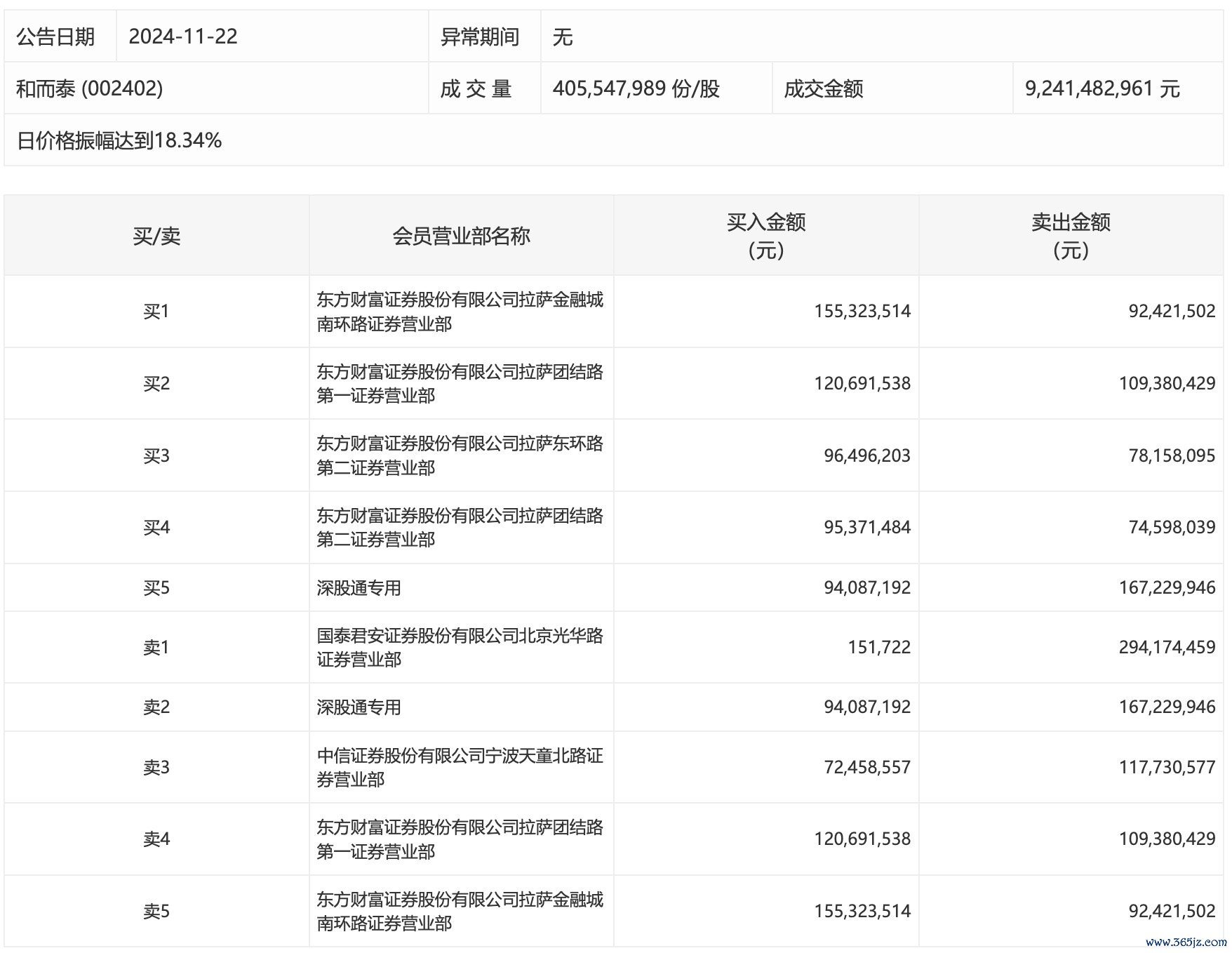
Task: Select the date 2024-11-22
Action: pyautogui.click(x=183, y=36)
